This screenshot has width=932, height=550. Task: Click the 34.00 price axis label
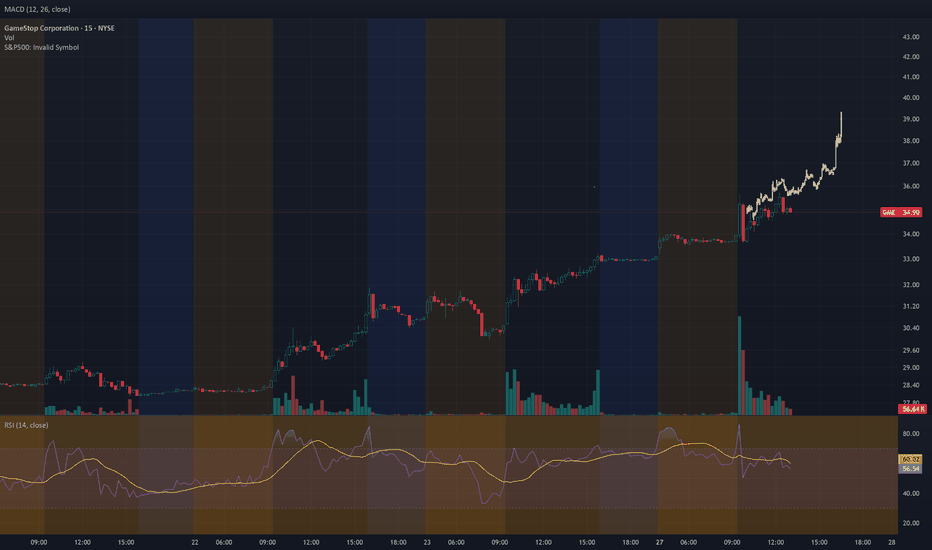911,234
